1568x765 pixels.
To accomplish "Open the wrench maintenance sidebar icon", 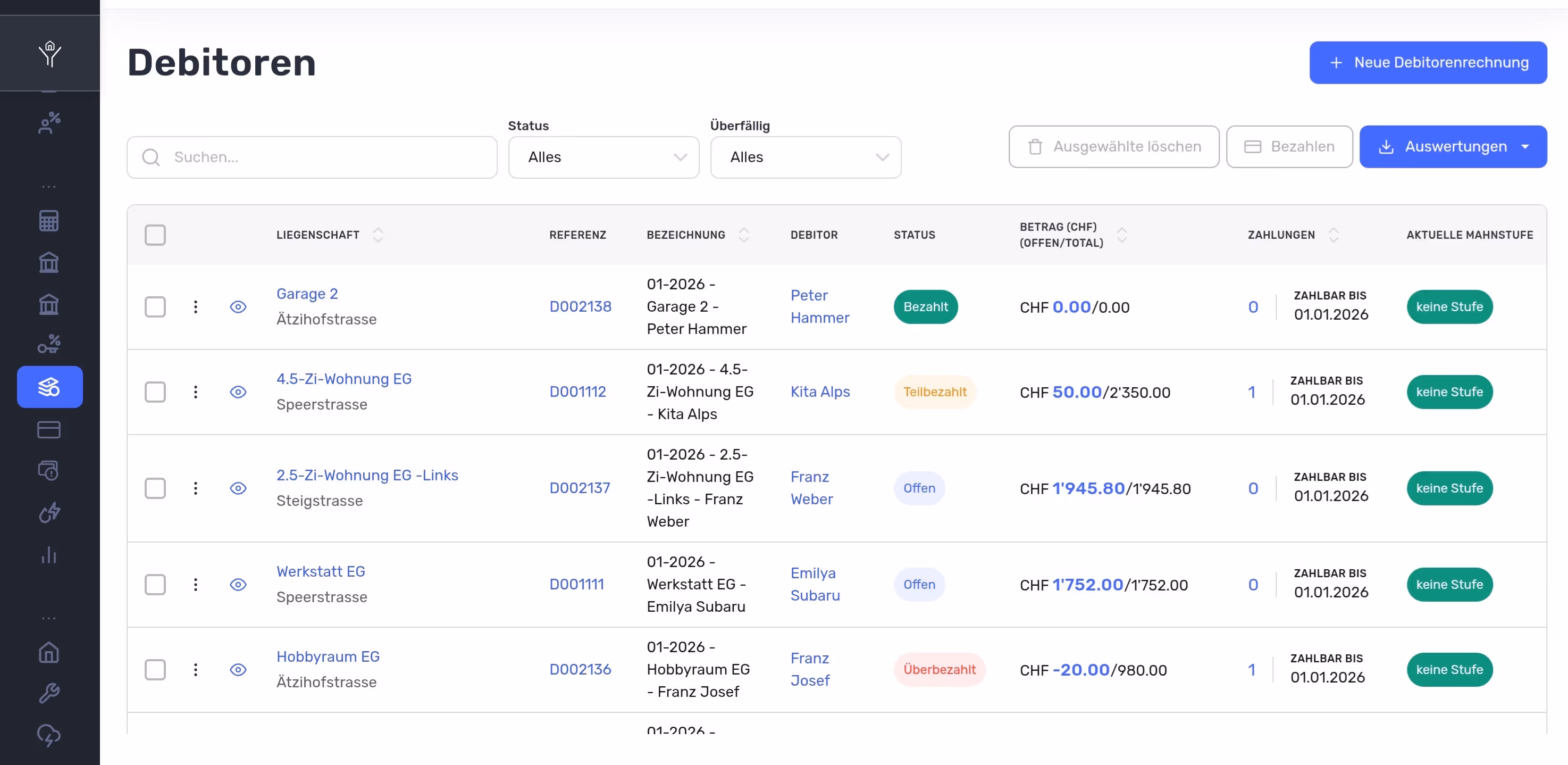I will click(49, 693).
